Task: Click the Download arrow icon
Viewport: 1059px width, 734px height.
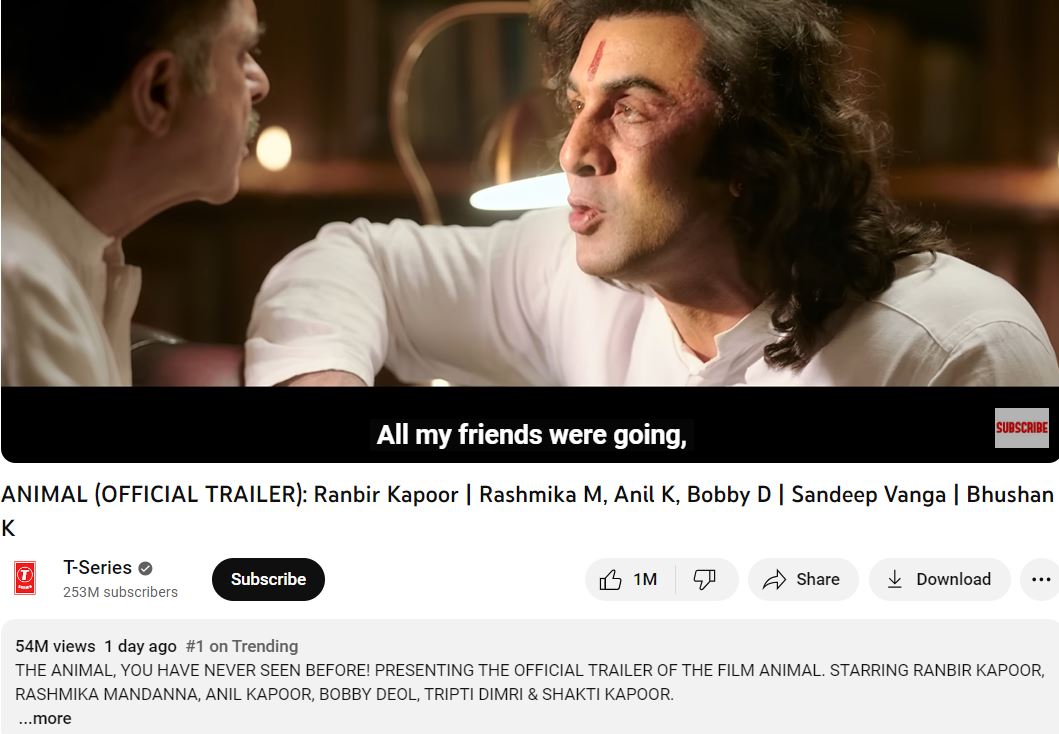Action: (x=894, y=579)
